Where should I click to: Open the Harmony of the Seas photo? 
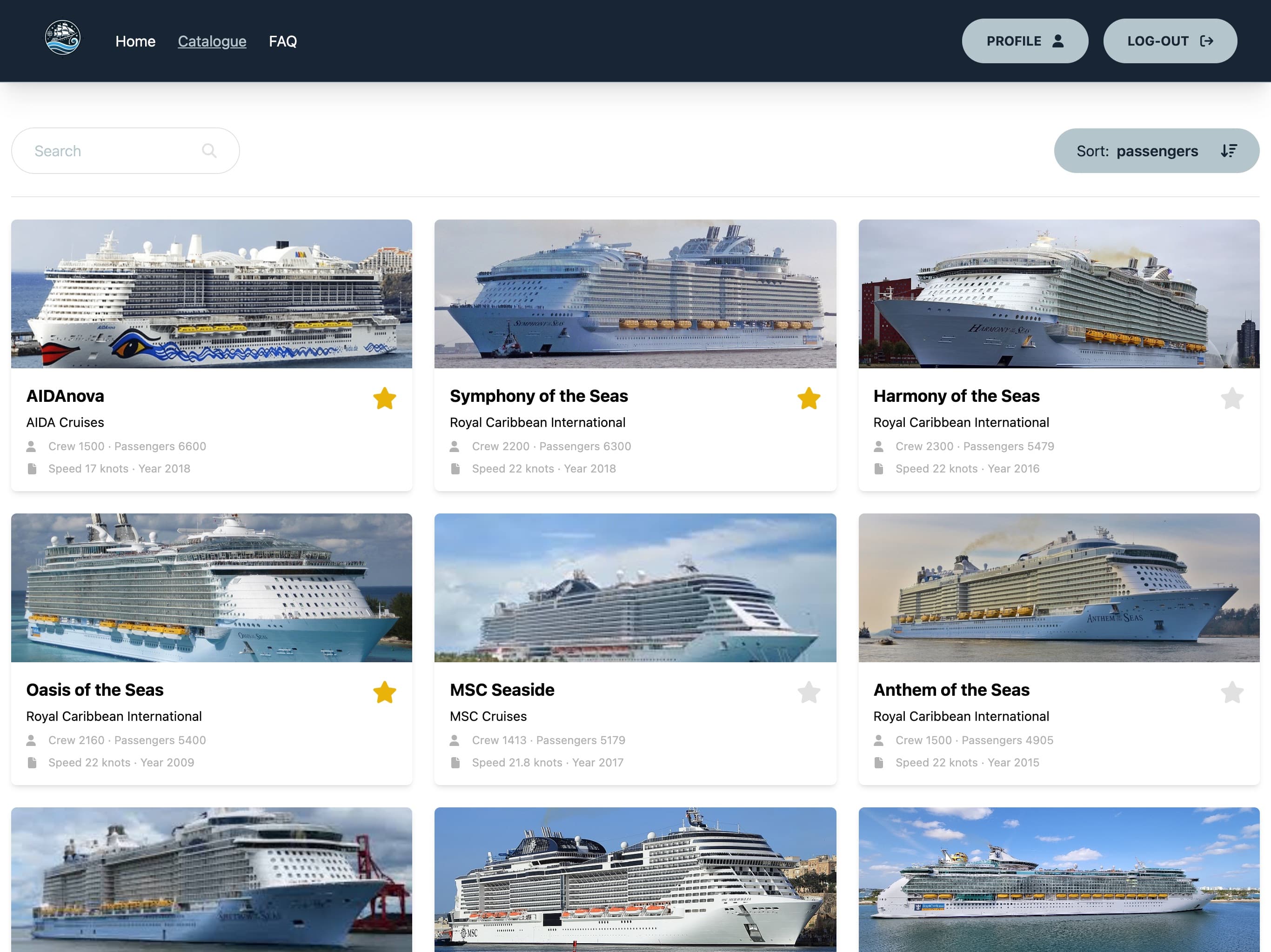(x=1058, y=293)
